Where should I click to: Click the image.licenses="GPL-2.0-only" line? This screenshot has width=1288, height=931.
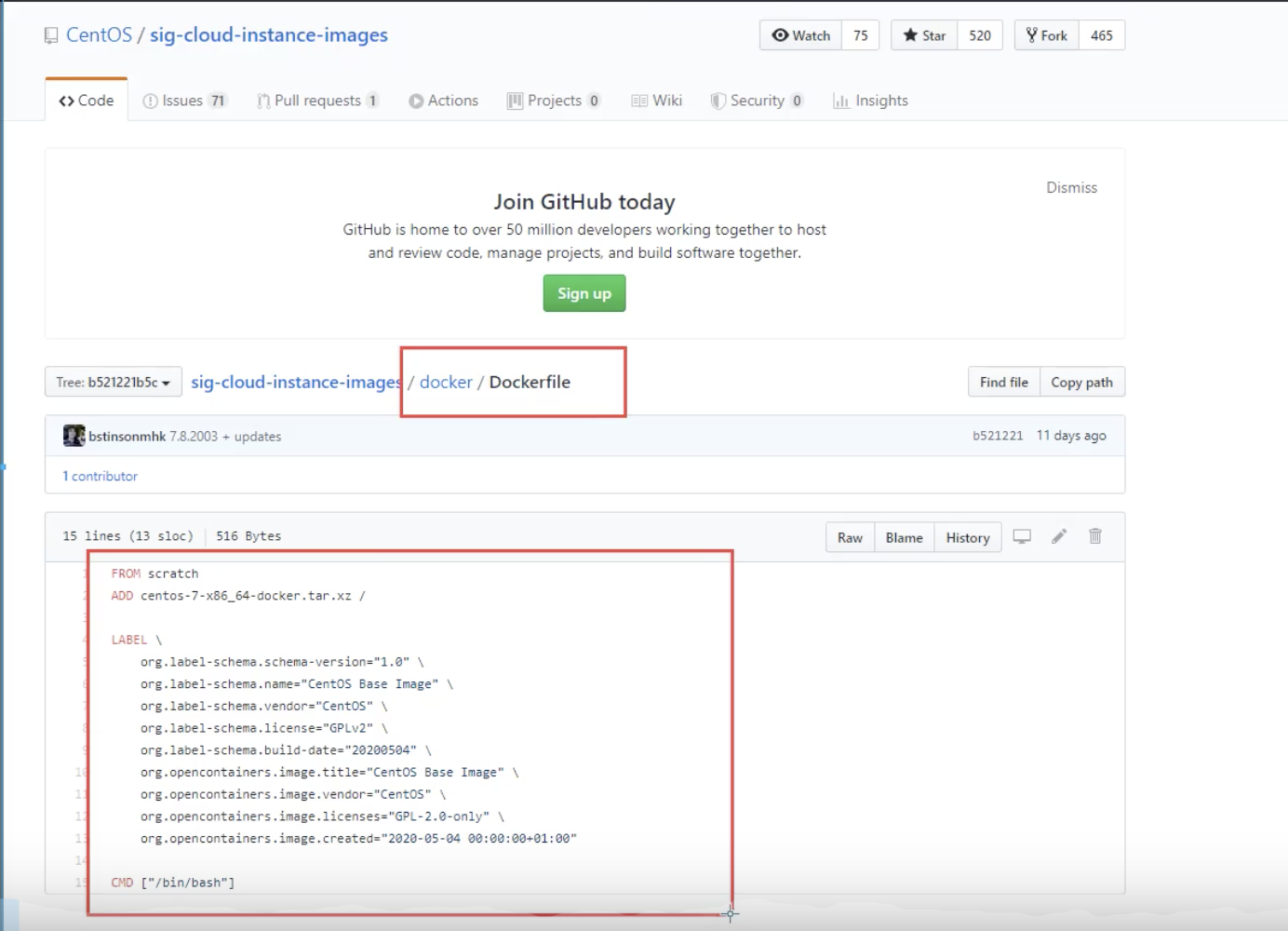[322, 816]
